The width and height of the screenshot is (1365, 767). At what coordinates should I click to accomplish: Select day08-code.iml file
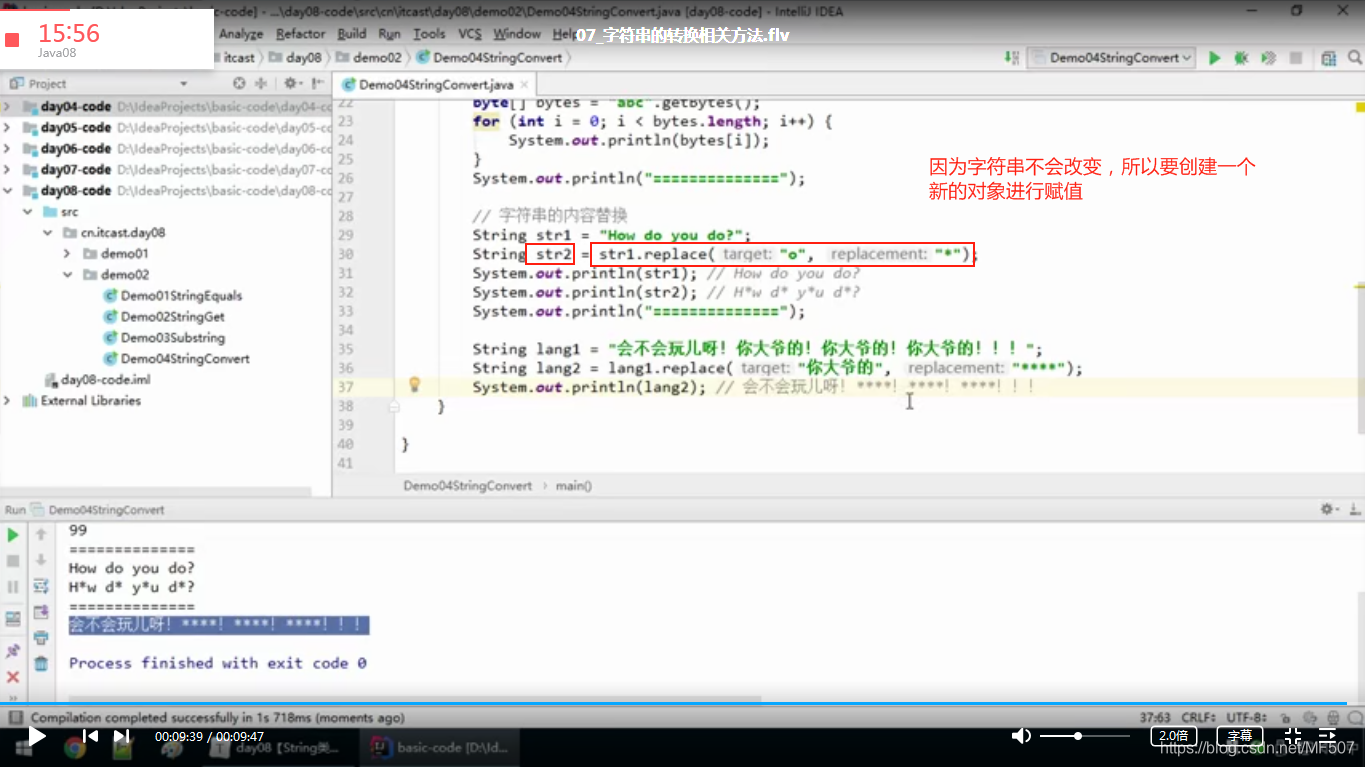pyautogui.click(x=105, y=380)
